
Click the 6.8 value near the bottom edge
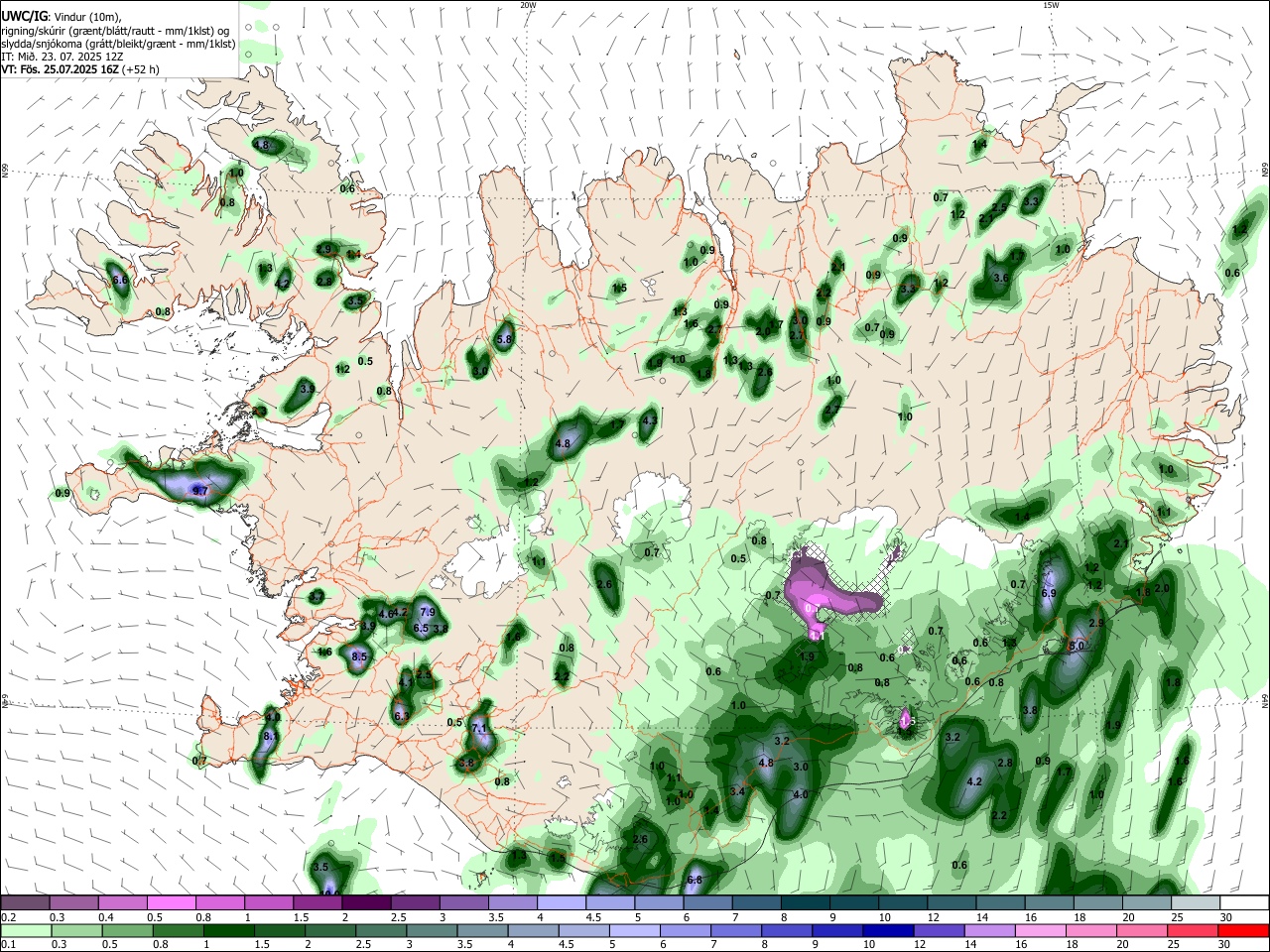(x=695, y=880)
